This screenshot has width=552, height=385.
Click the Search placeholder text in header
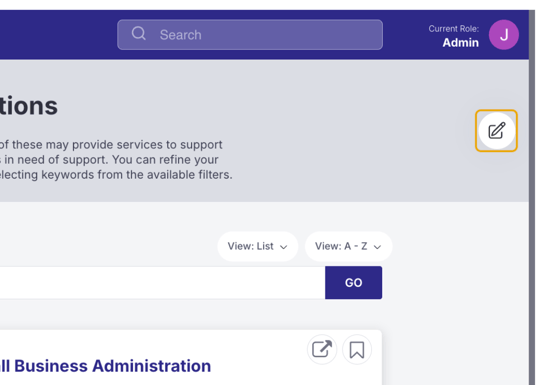tap(181, 35)
